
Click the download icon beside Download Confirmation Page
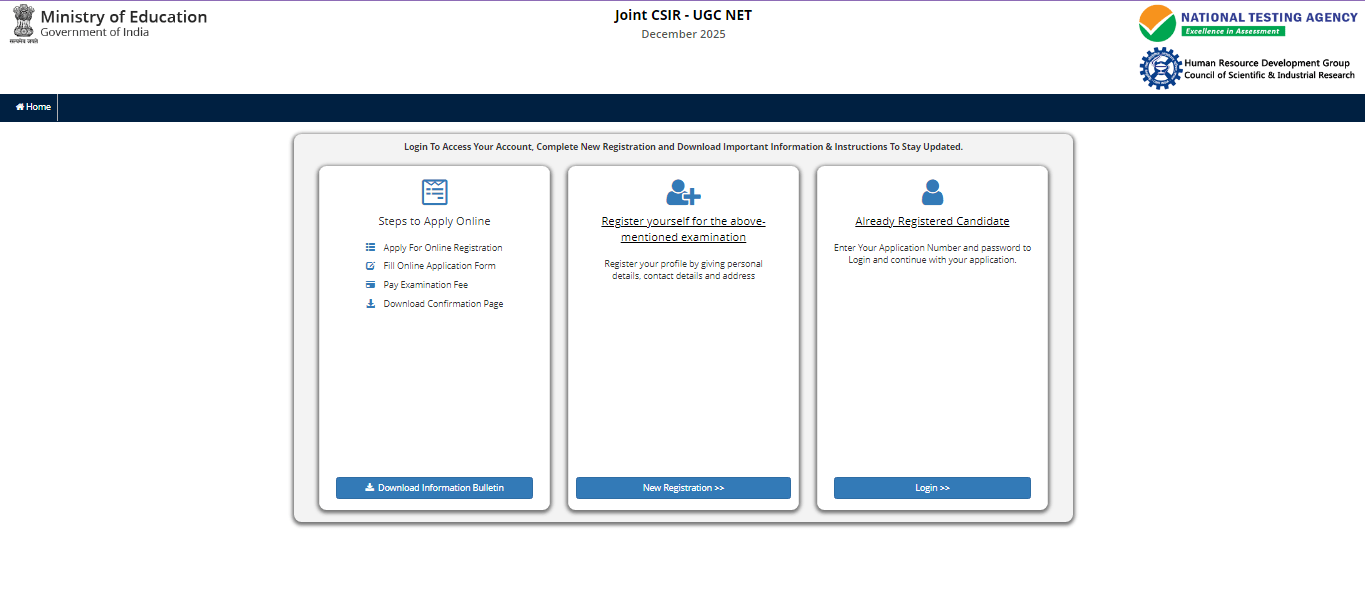(370, 304)
